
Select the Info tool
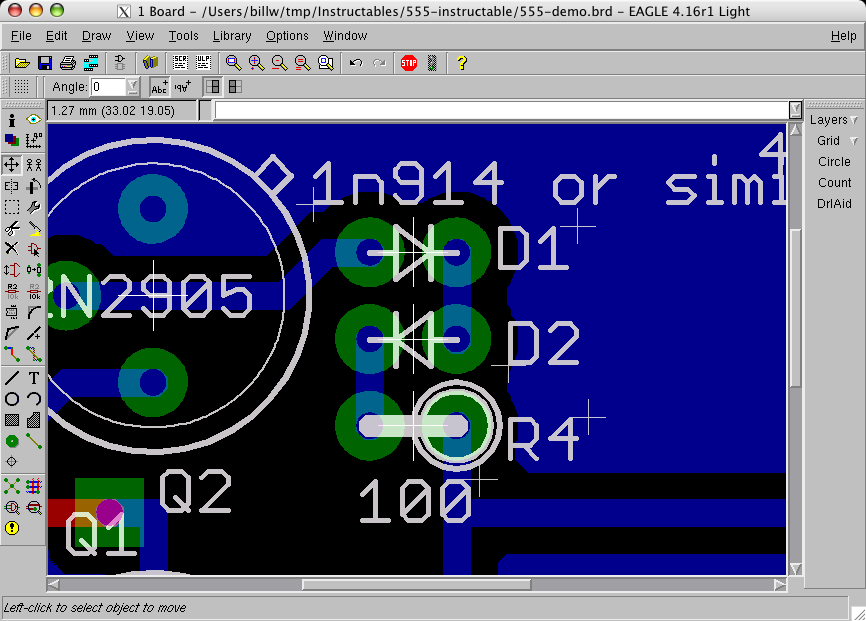coord(12,119)
